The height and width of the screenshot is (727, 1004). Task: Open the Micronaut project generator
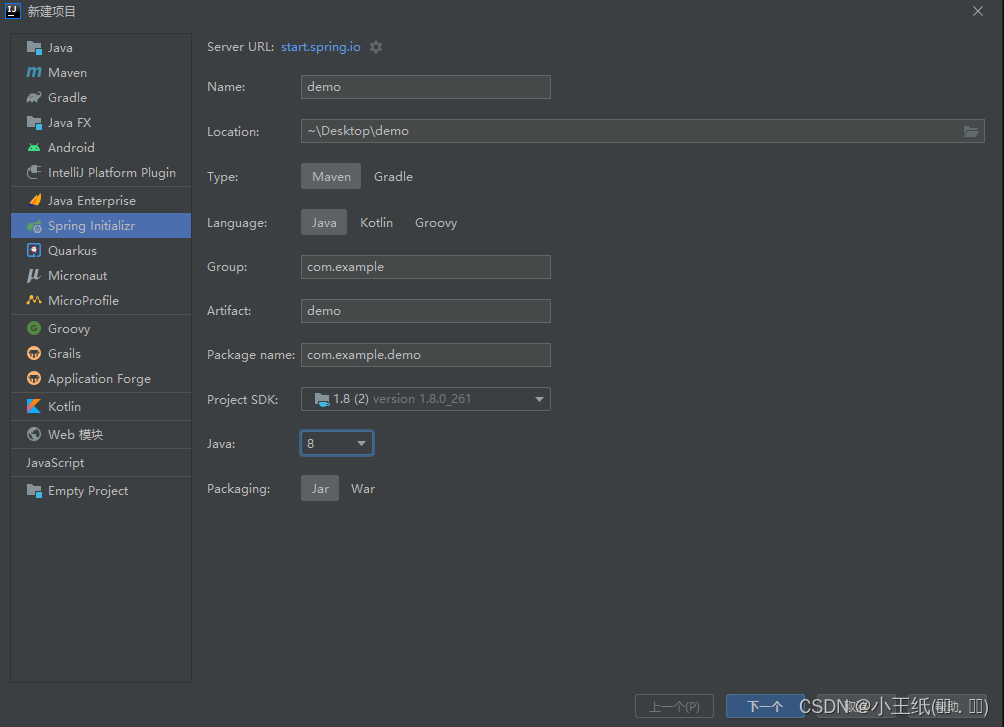tap(78, 275)
